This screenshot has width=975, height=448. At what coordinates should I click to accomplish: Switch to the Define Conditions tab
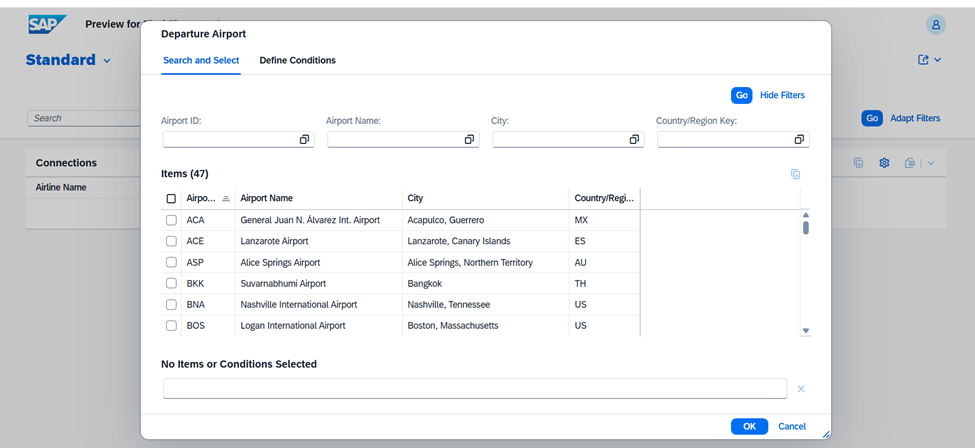pyautogui.click(x=297, y=61)
